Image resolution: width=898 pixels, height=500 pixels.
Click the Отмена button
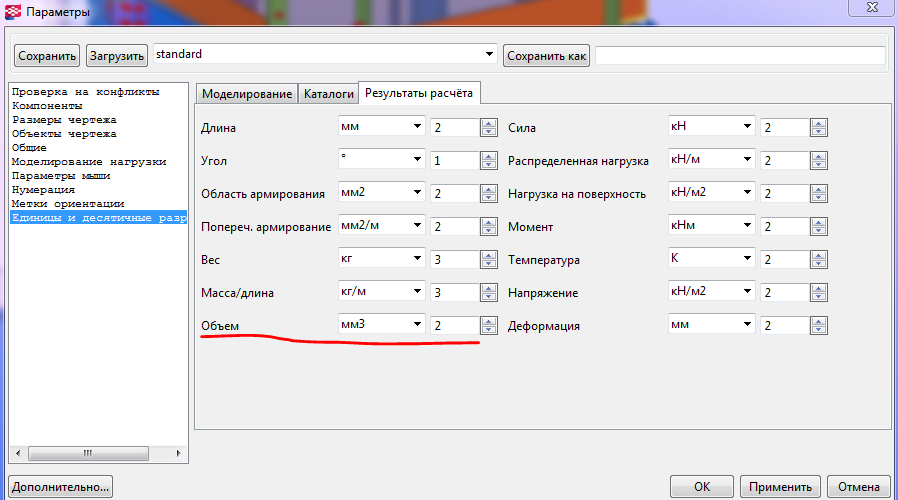click(x=858, y=487)
